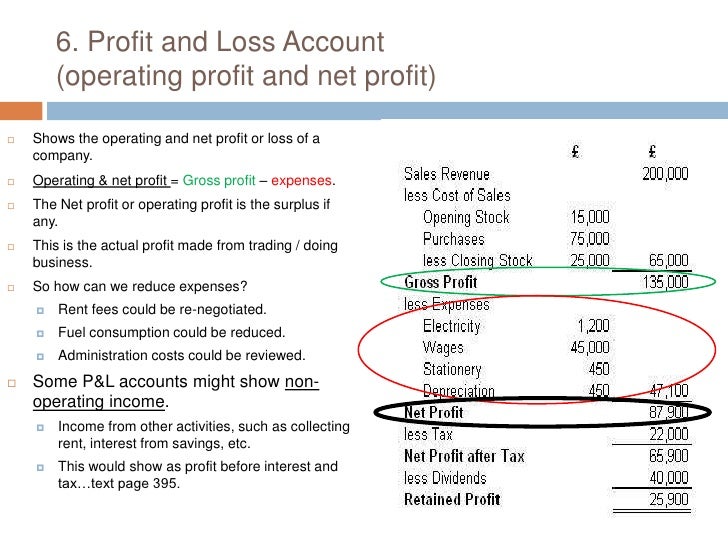Click the 200,000 sales revenue value

point(665,174)
